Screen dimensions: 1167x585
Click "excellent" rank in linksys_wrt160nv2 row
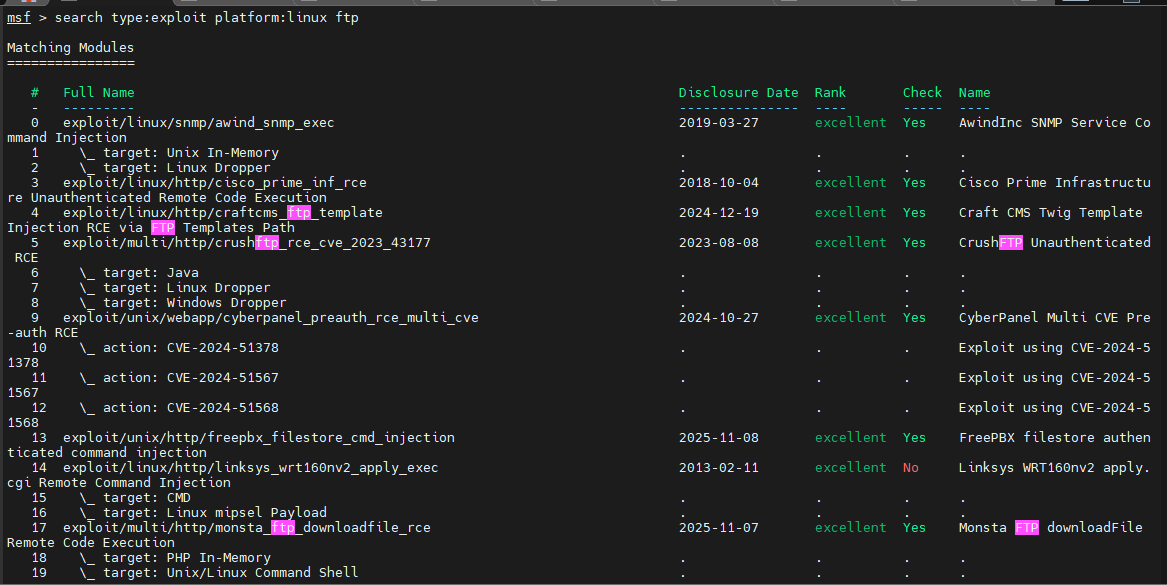tap(851, 468)
